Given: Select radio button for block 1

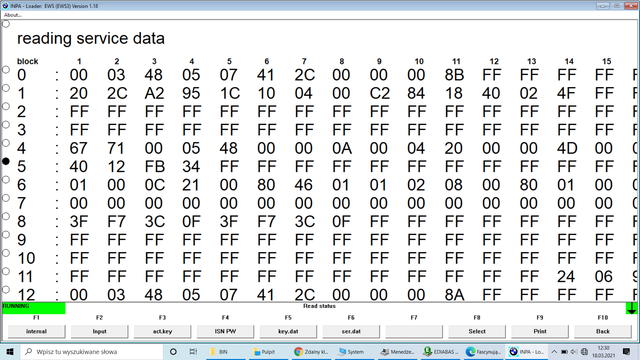Looking at the screenshot, I should (x=6, y=88).
